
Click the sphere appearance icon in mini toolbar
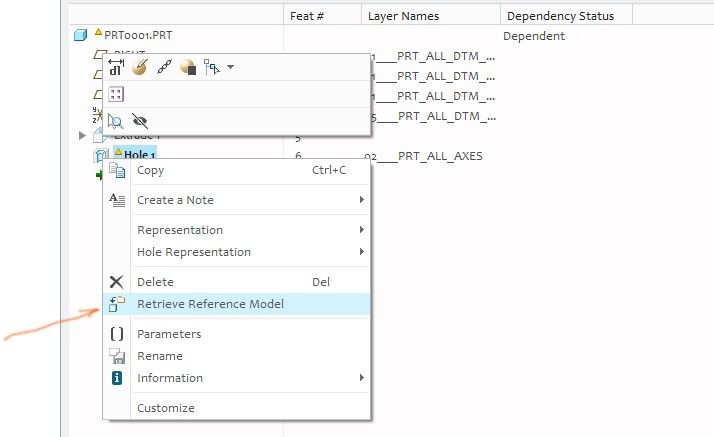(188, 67)
